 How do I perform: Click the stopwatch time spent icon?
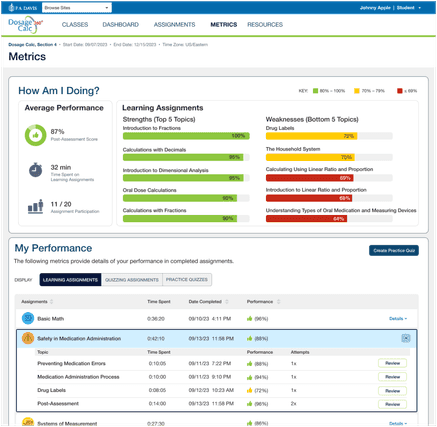[x=36, y=170]
